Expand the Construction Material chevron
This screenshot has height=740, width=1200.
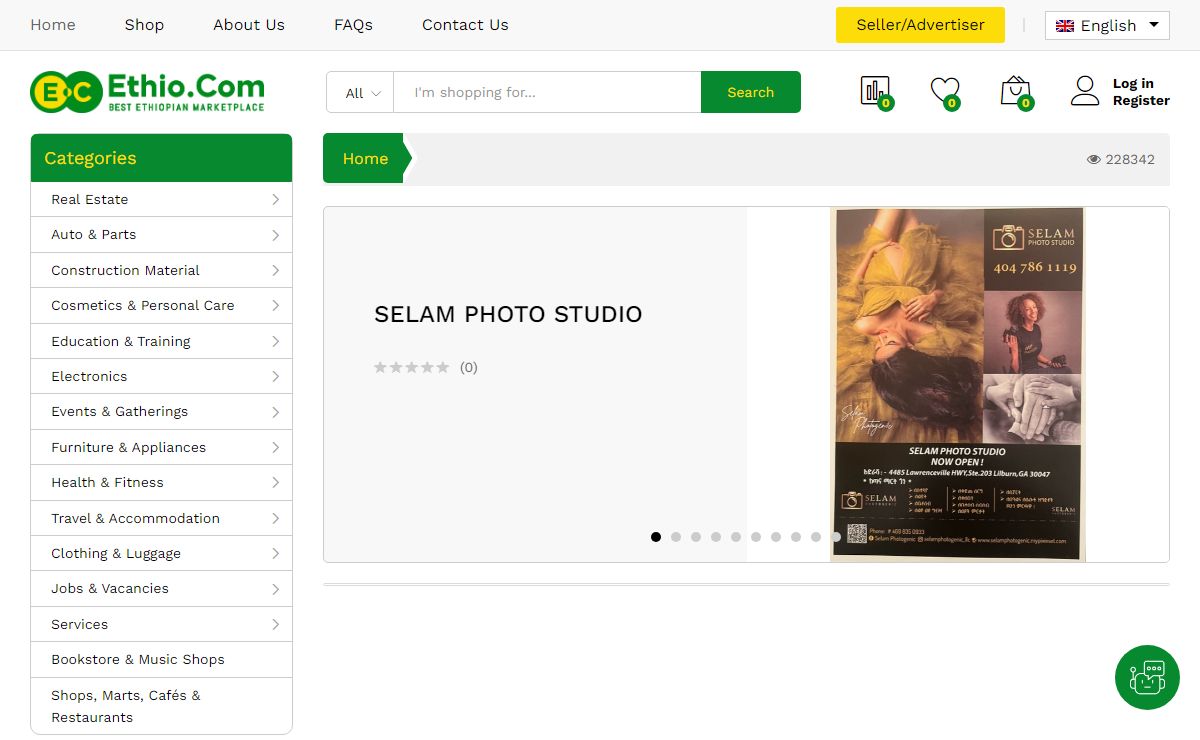point(275,270)
